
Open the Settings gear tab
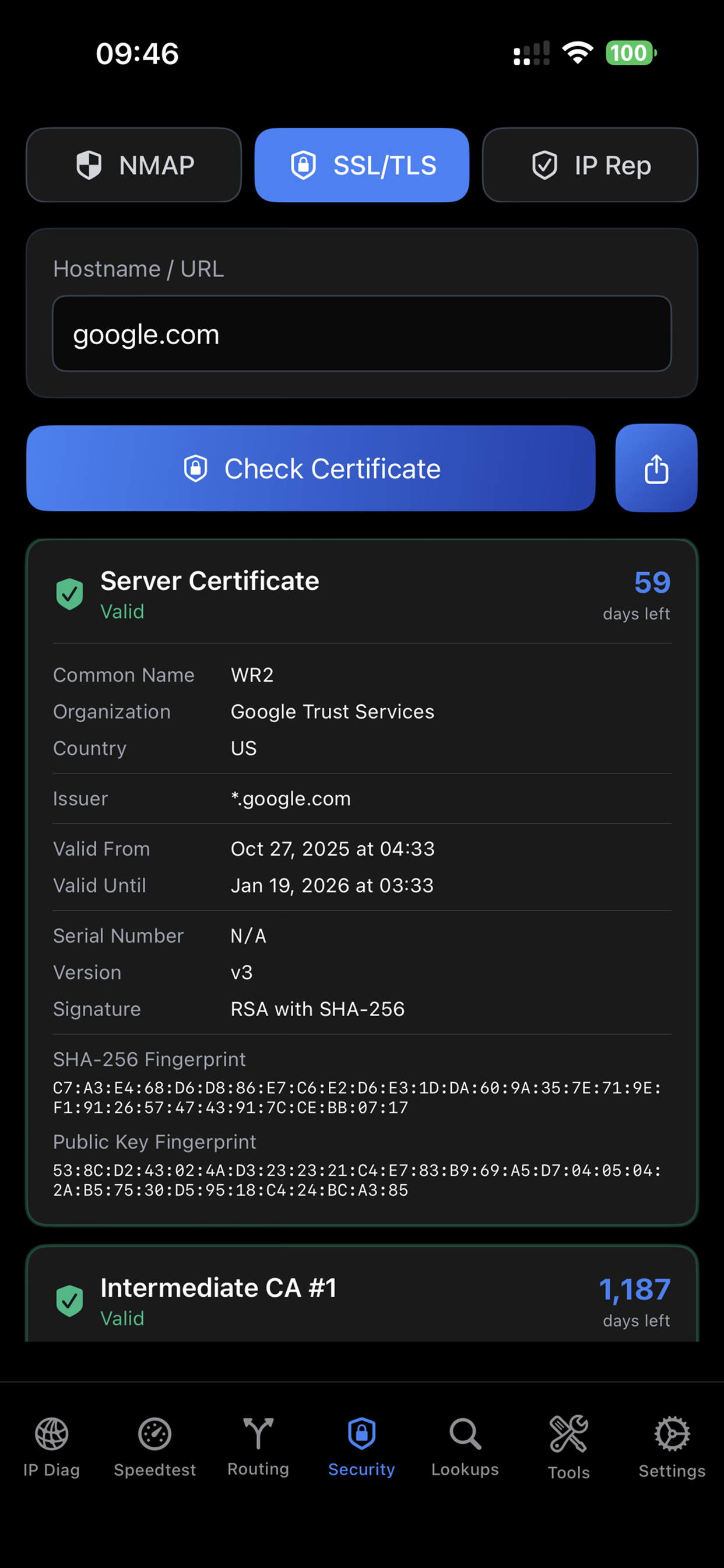click(672, 1447)
